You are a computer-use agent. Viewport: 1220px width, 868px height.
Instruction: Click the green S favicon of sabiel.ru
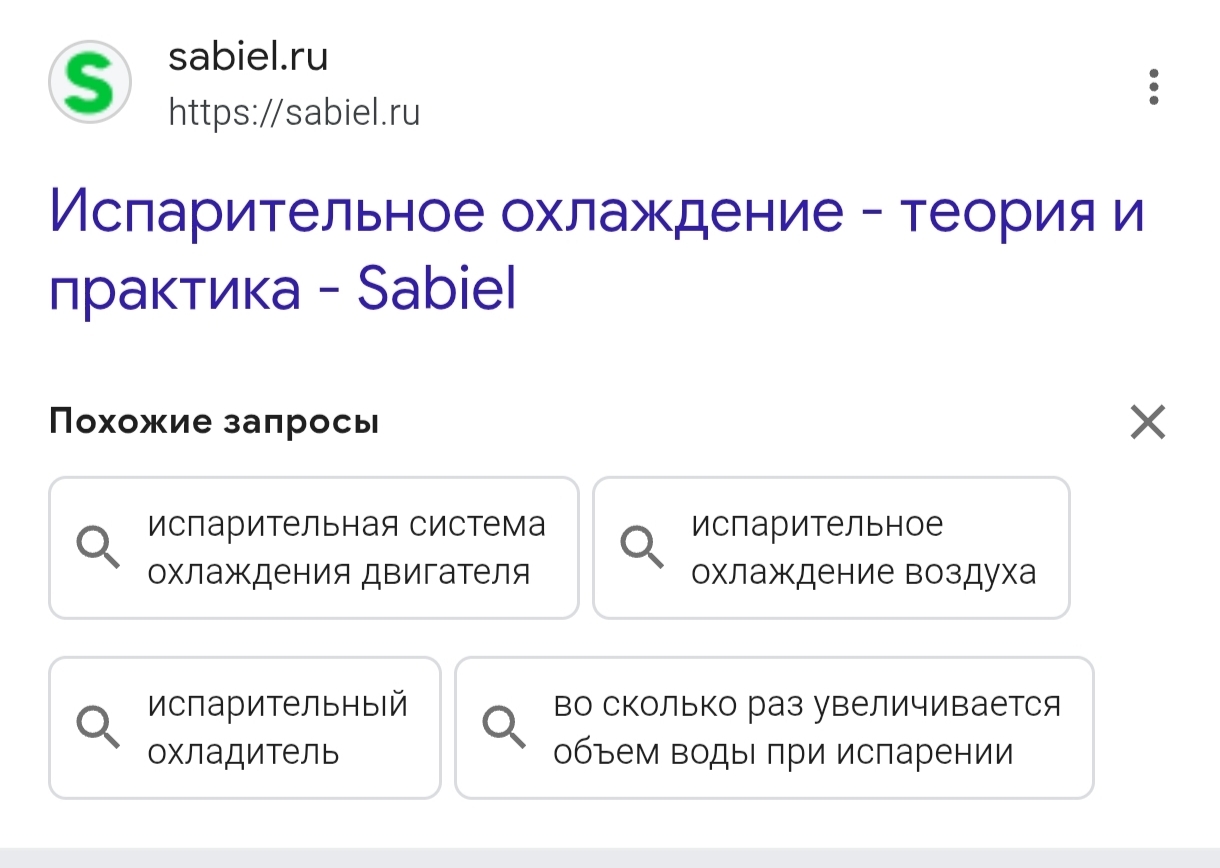point(89,83)
